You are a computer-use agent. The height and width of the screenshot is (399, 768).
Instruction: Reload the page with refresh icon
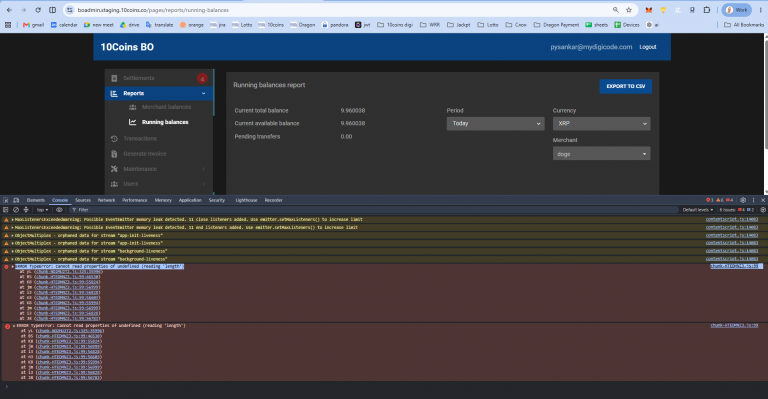[x=38, y=10]
